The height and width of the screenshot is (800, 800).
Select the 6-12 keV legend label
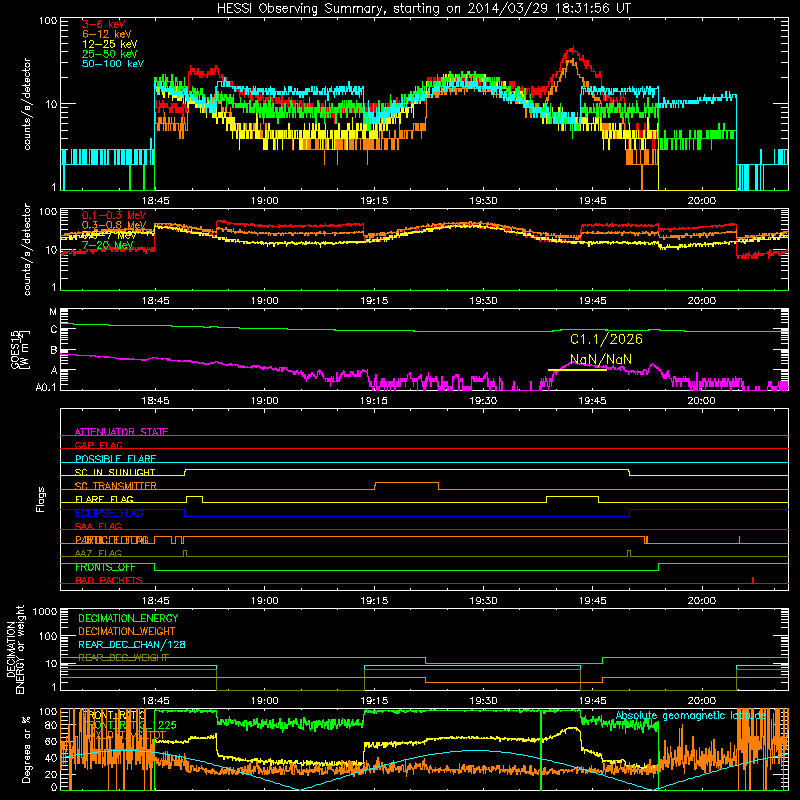coord(107,34)
